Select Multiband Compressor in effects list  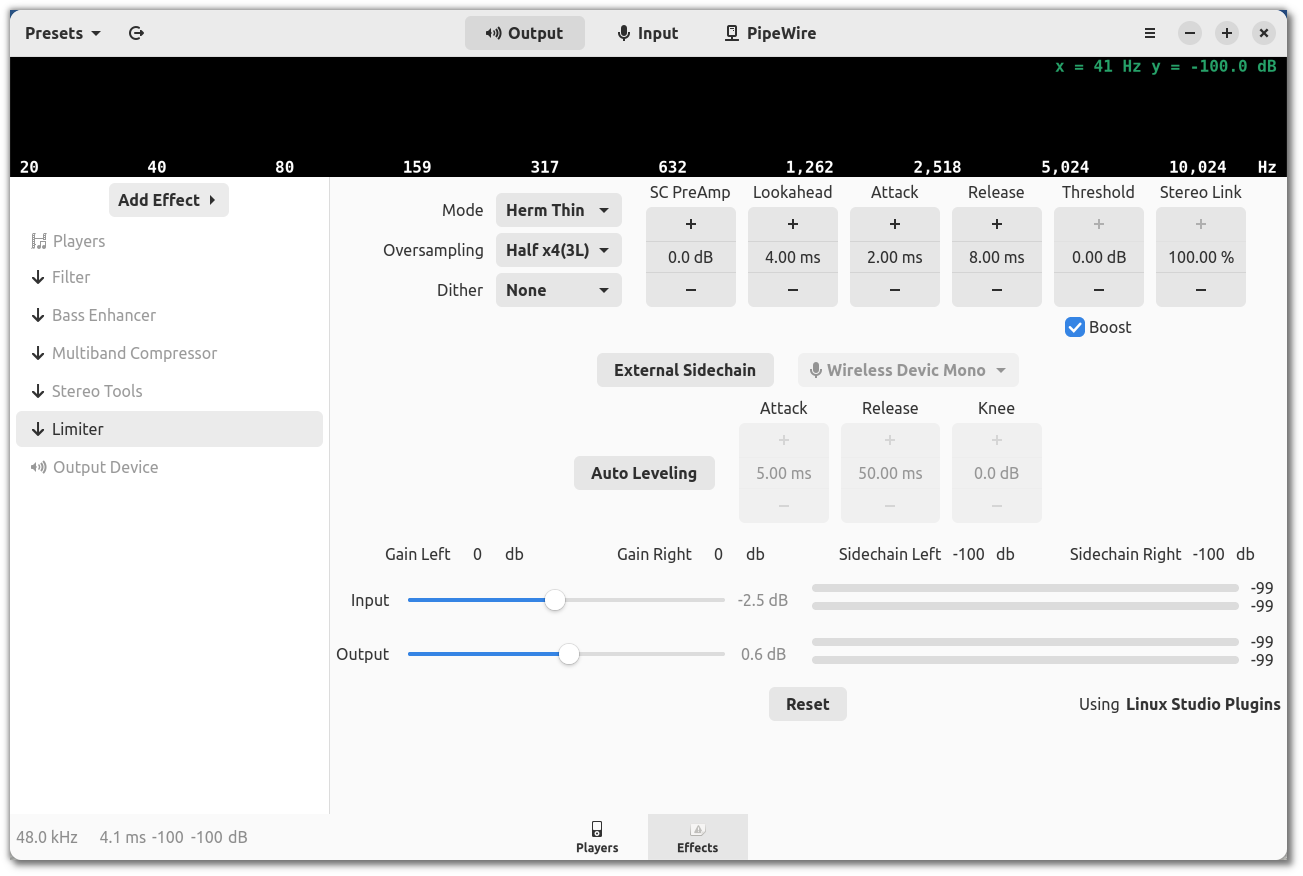(134, 353)
